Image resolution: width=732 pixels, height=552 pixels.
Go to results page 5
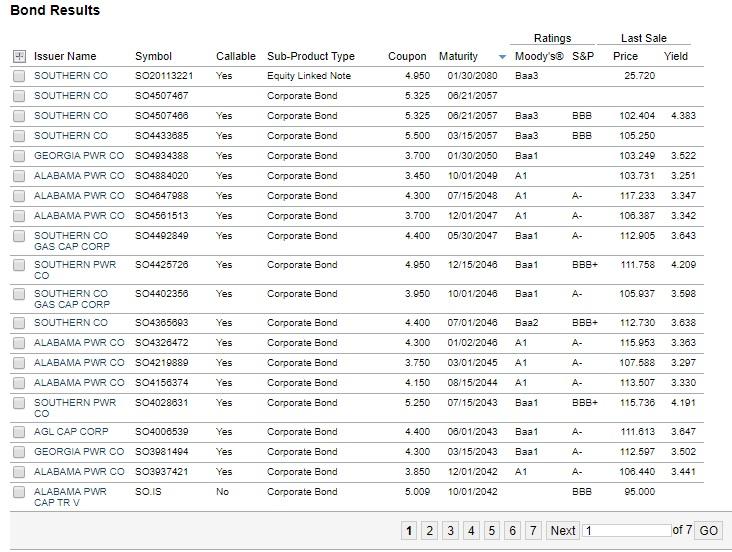[492, 531]
